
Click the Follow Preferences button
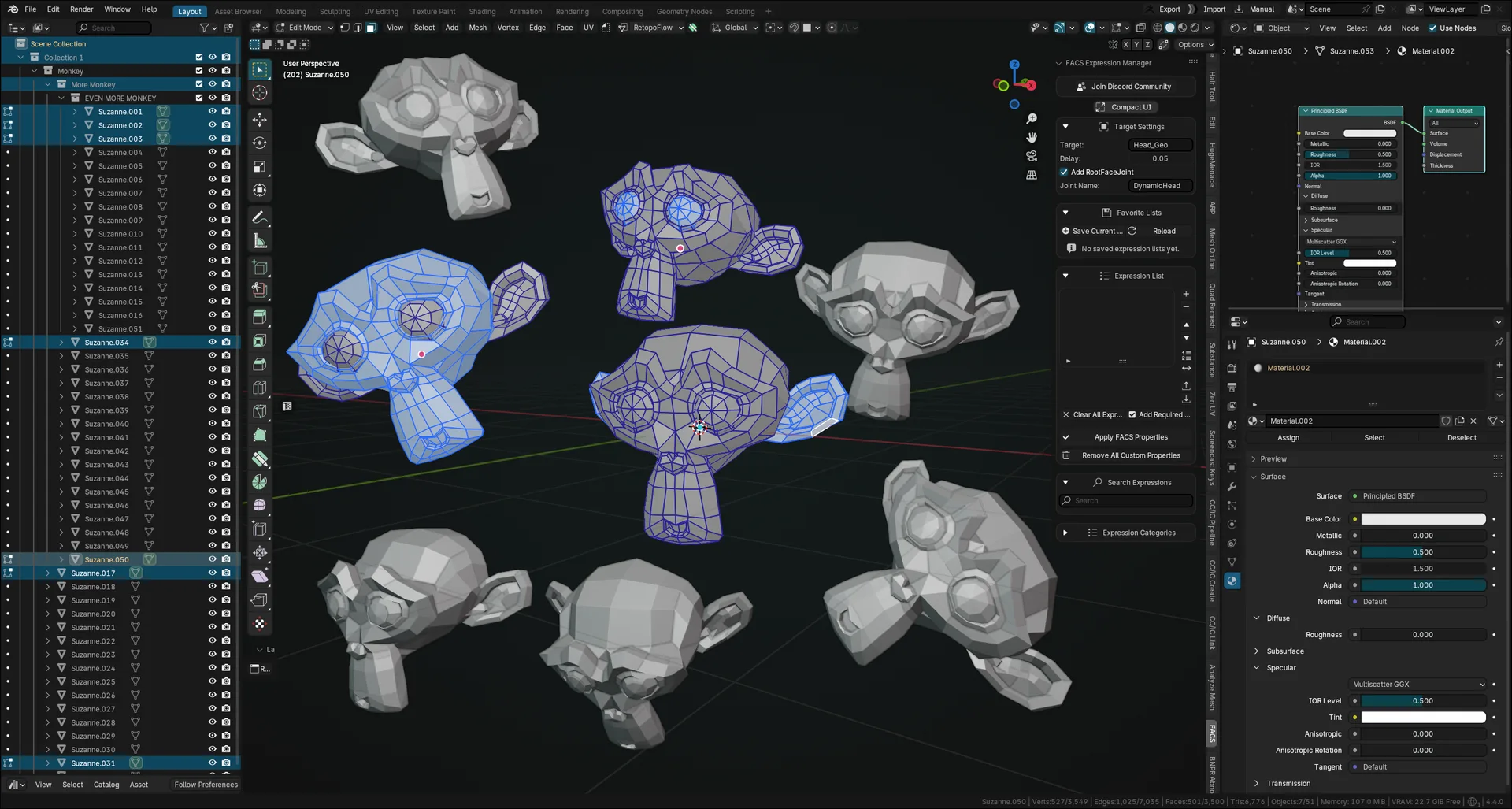[x=206, y=785]
